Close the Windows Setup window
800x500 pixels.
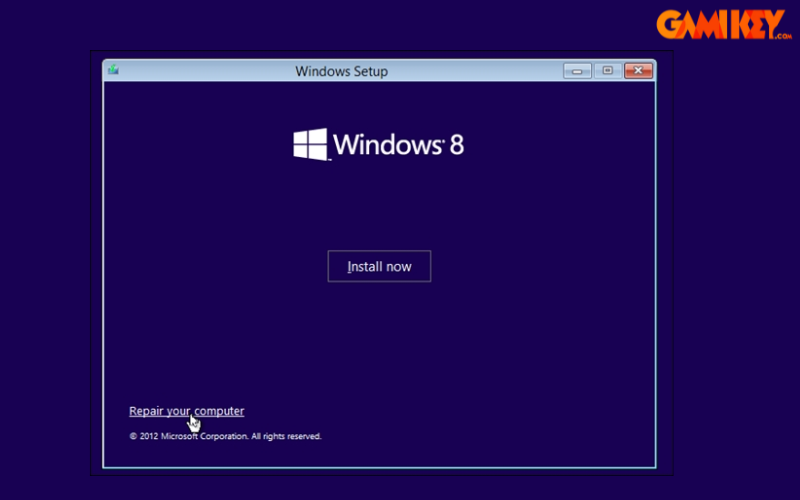click(638, 71)
